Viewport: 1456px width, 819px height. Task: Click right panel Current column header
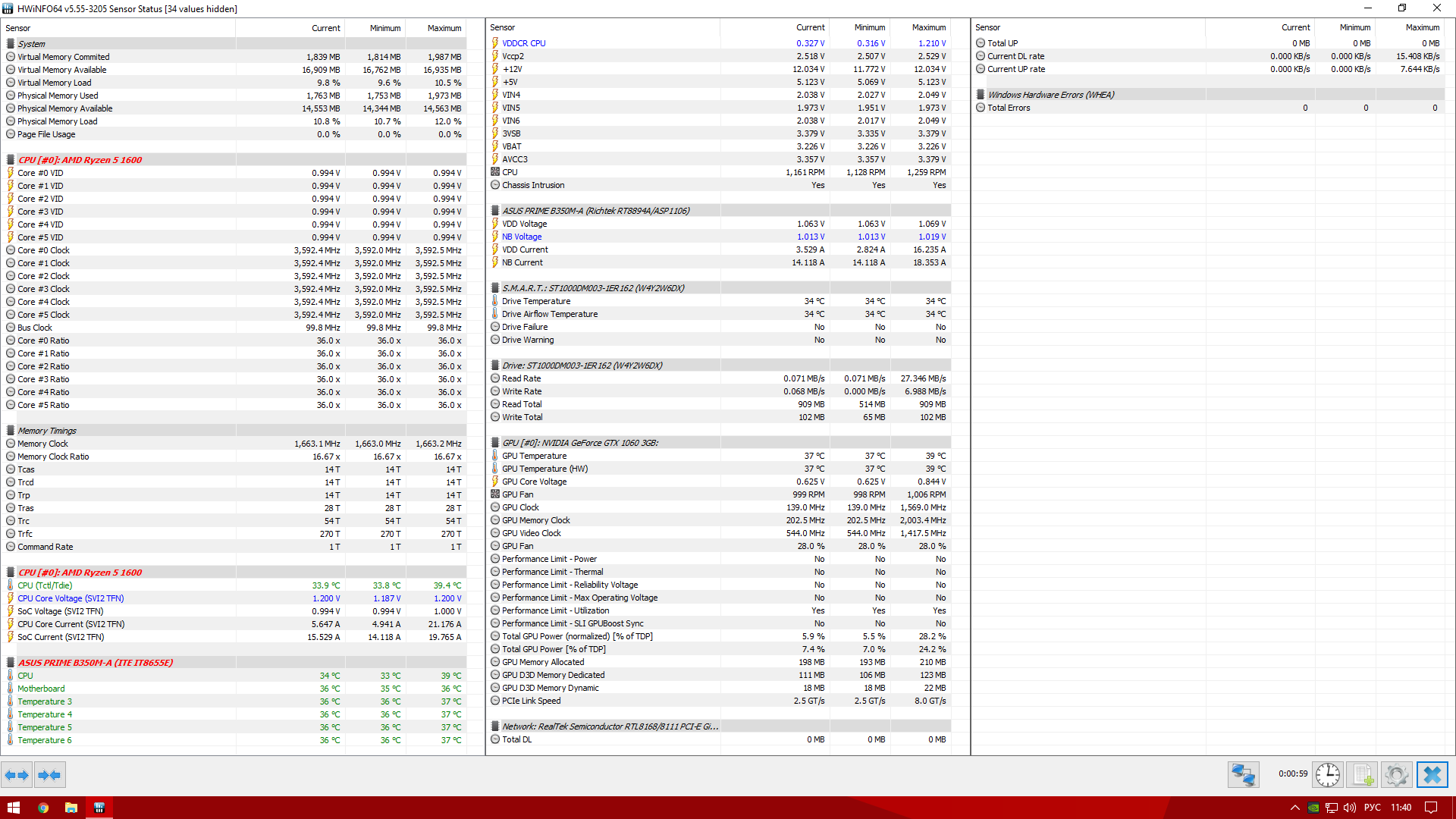[1295, 27]
